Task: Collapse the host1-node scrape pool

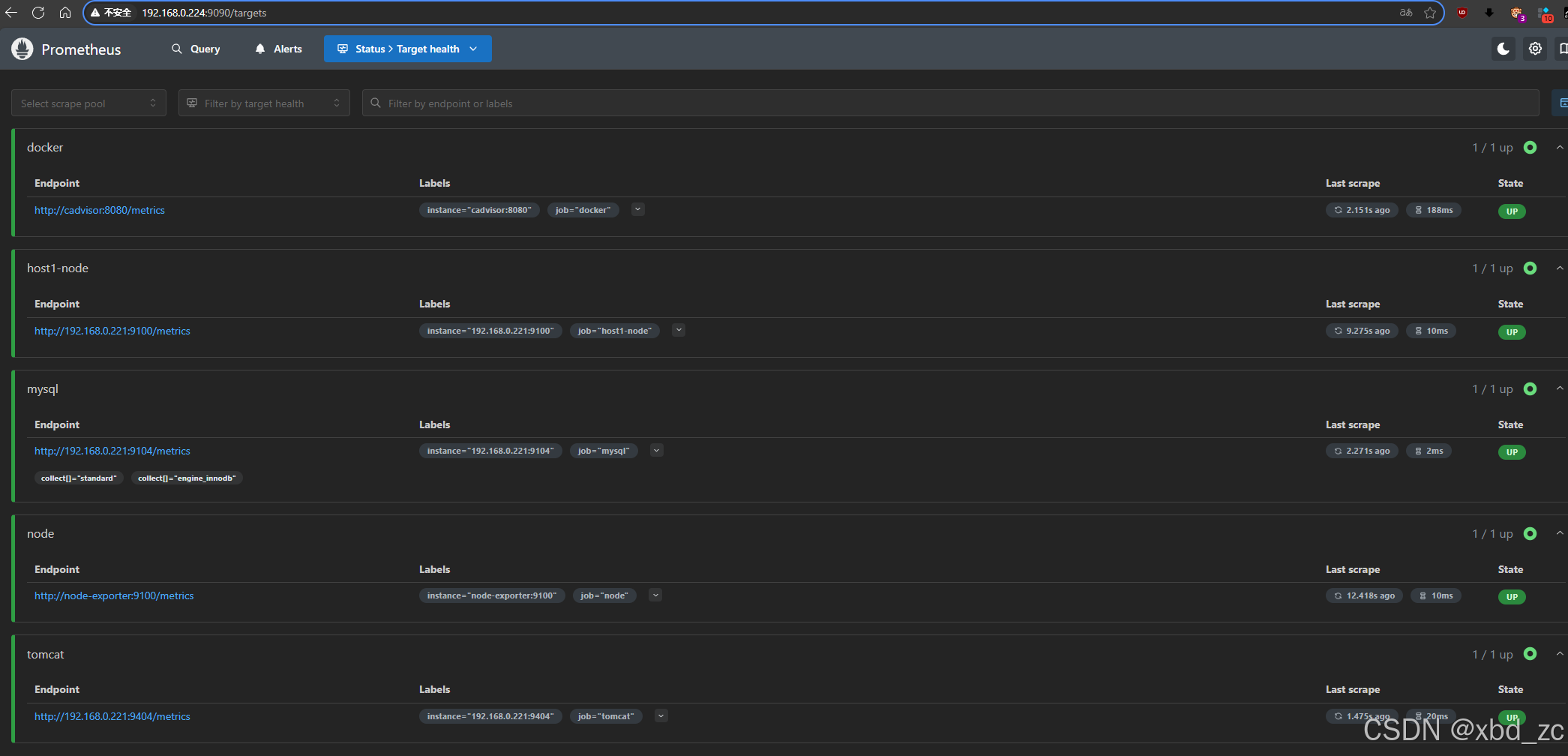Action: pyautogui.click(x=1560, y=268)
